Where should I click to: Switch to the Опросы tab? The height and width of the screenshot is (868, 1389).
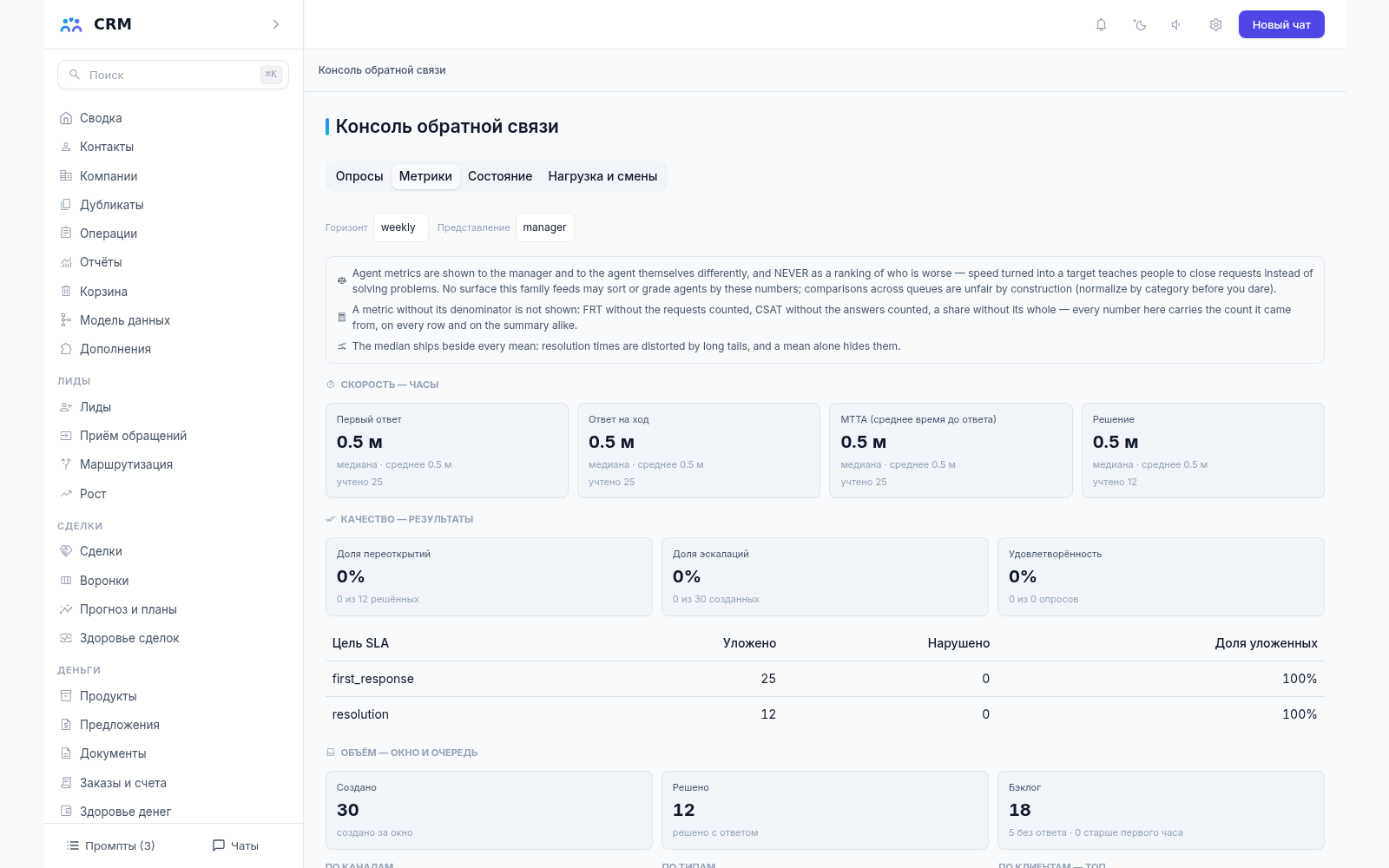(x=359, y=176)
